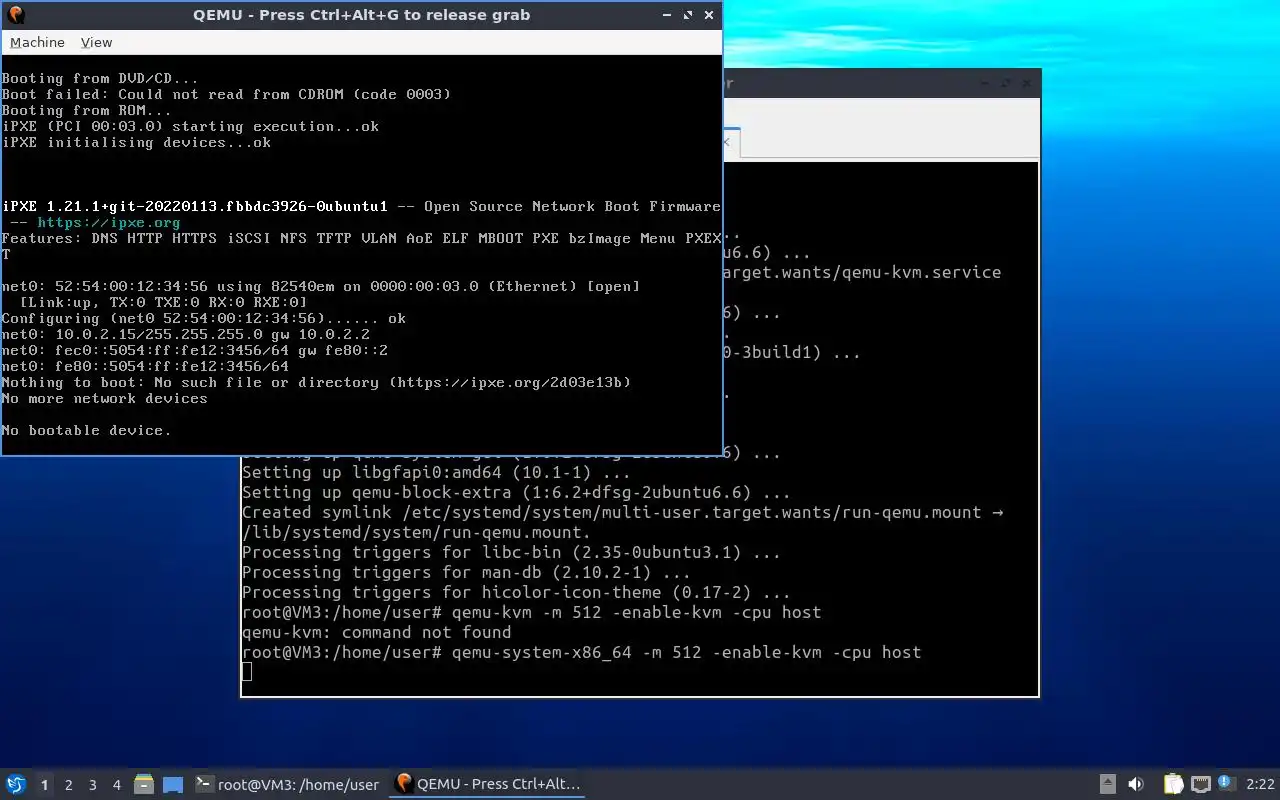This screenshot has width=1280, height=800.
Task: Click the show desktop icon in the taskbar
Action: [173, 785]
